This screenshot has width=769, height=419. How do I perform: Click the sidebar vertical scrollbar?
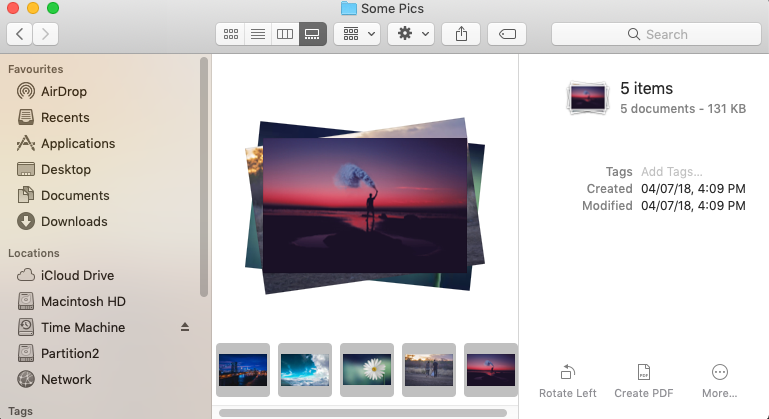[x=204, y=177]
